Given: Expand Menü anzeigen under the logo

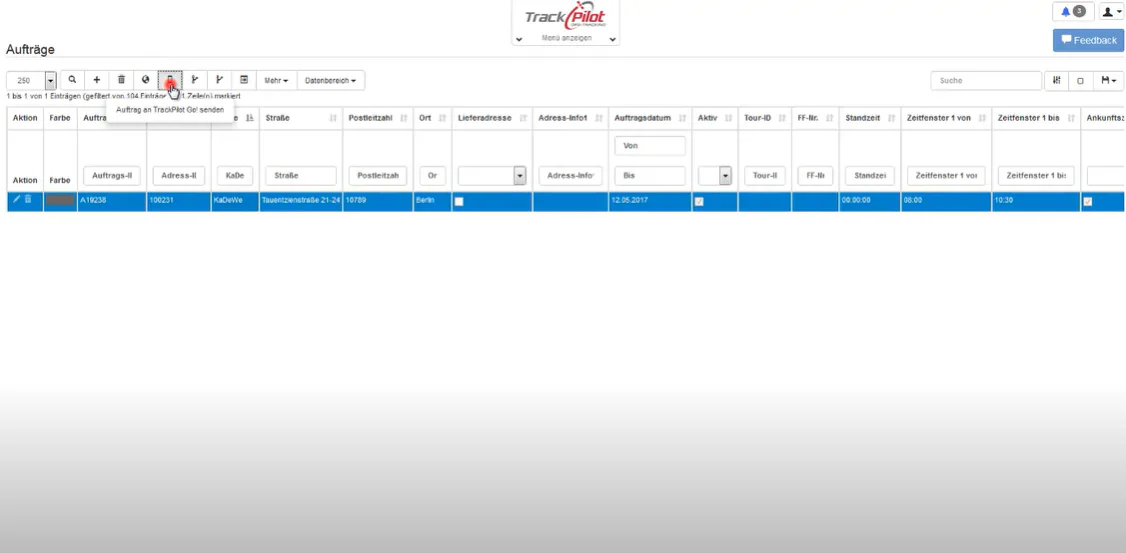Looking at the screenshot, I should 567,38.
